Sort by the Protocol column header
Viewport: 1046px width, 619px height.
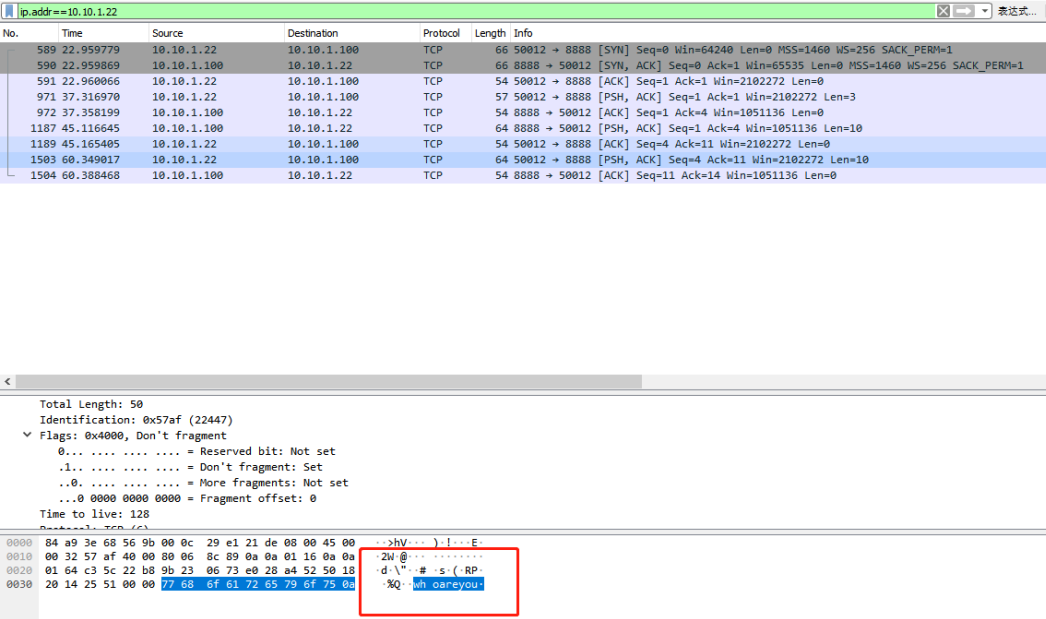tap(445, 33)
